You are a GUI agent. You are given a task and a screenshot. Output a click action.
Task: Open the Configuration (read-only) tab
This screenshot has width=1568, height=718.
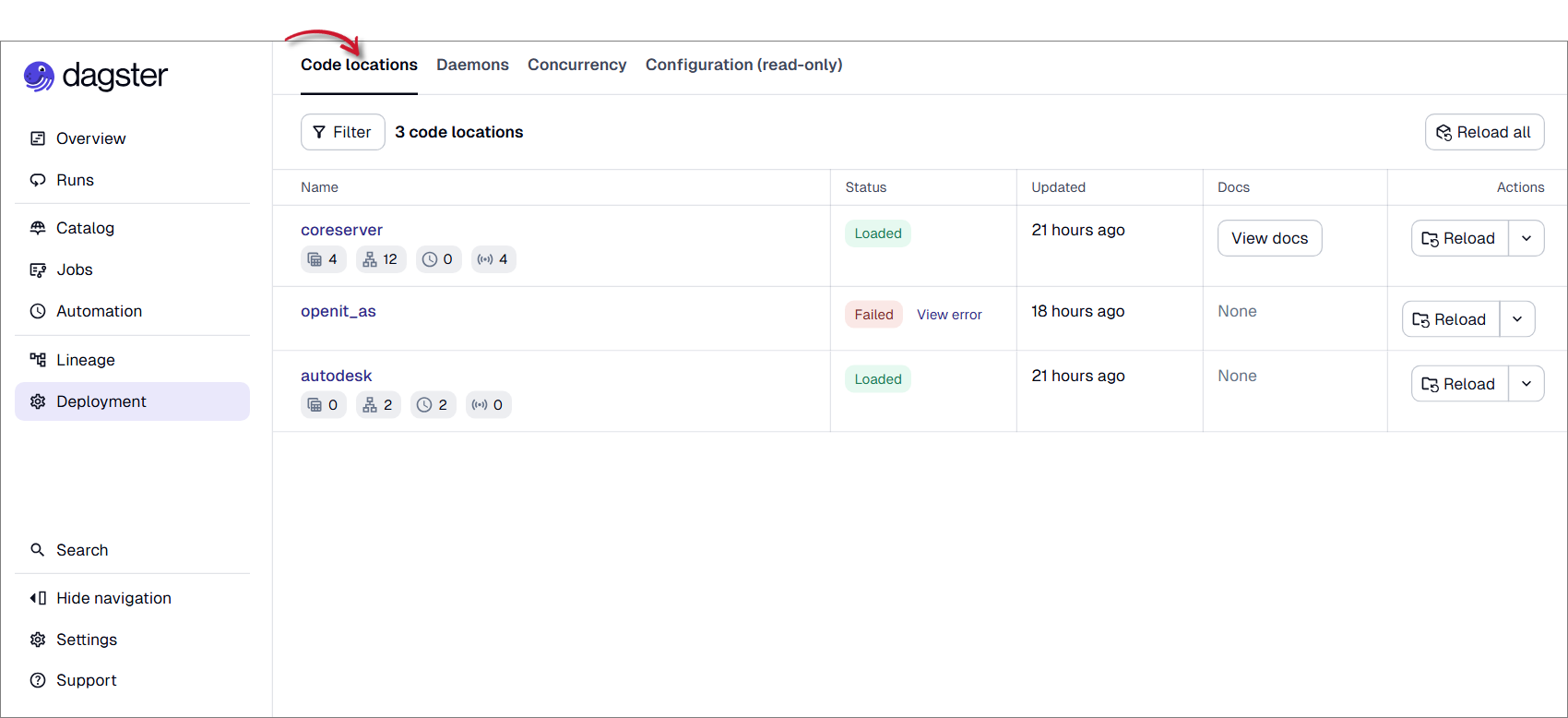pos(743,65)
